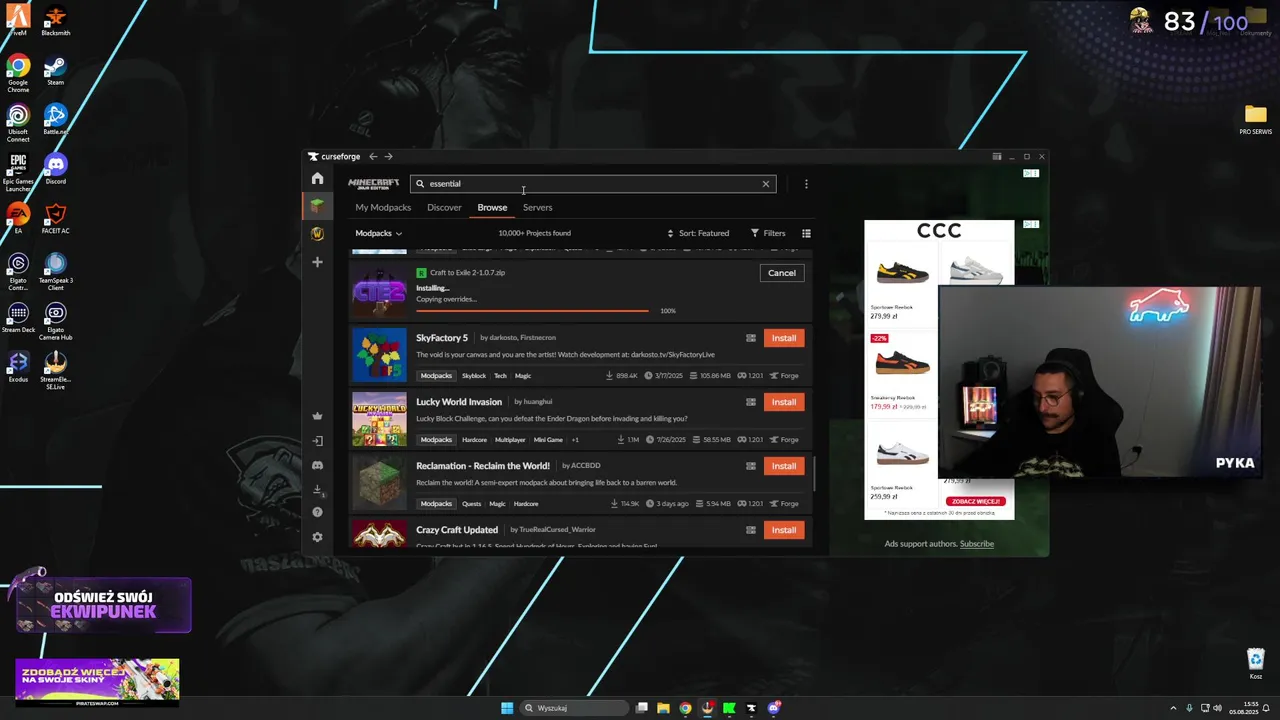Click the Quests tag on Reclamation
Image resolution: width=1280 pixels, height=720 pixels.
[471, 504]
